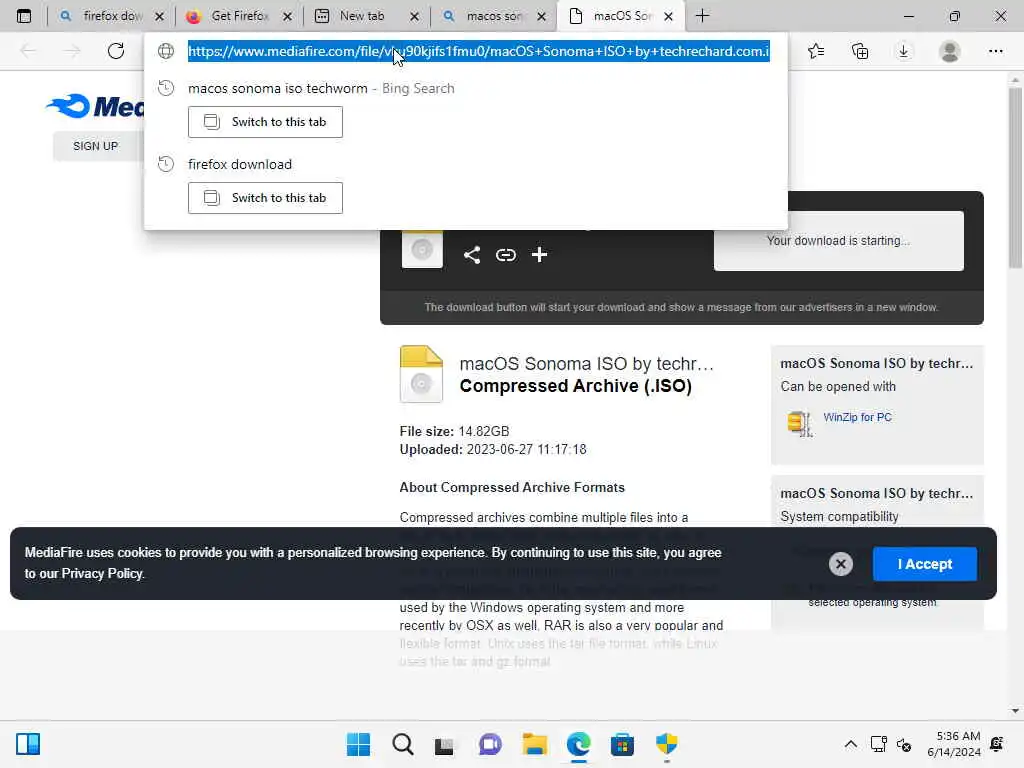Click the WinZip icon in the sidebar
Image resolution: width=1024 pixels, height=768 pixels.
[x=799, y=424]
